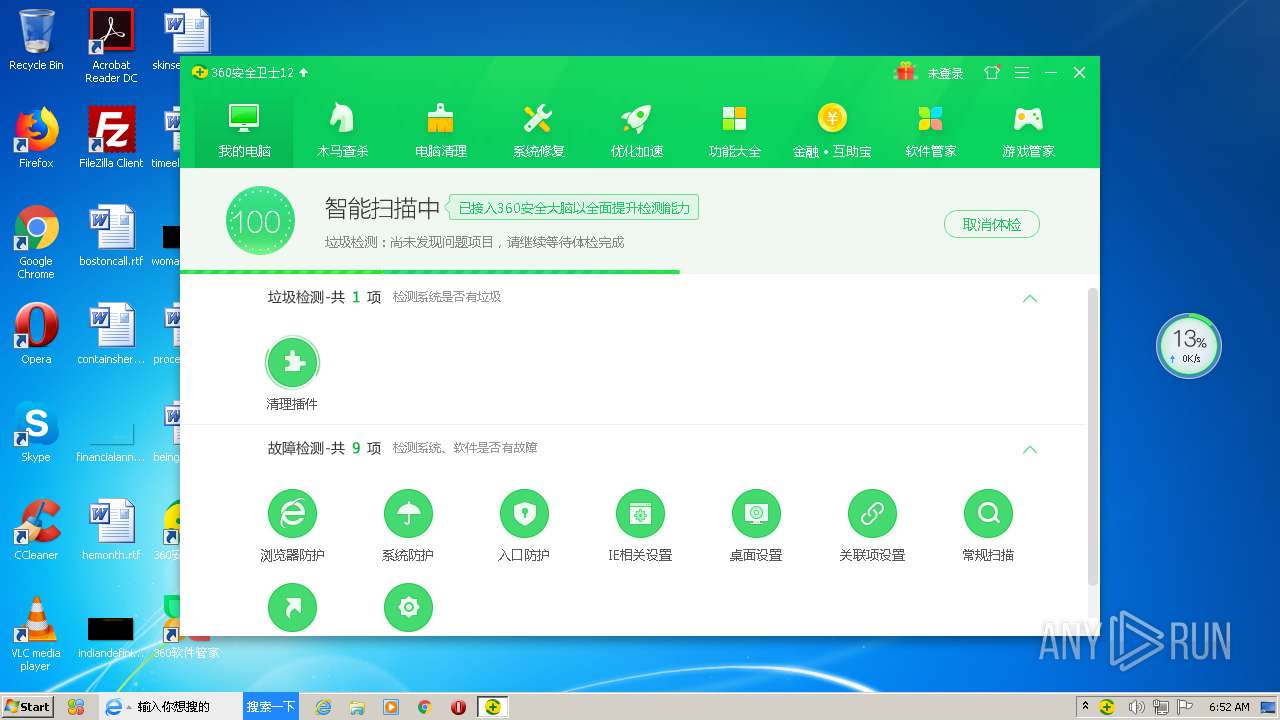1280x720 pixels.
Task: Select 常规扫描 magnifier icon
Action: coord(988,514)
